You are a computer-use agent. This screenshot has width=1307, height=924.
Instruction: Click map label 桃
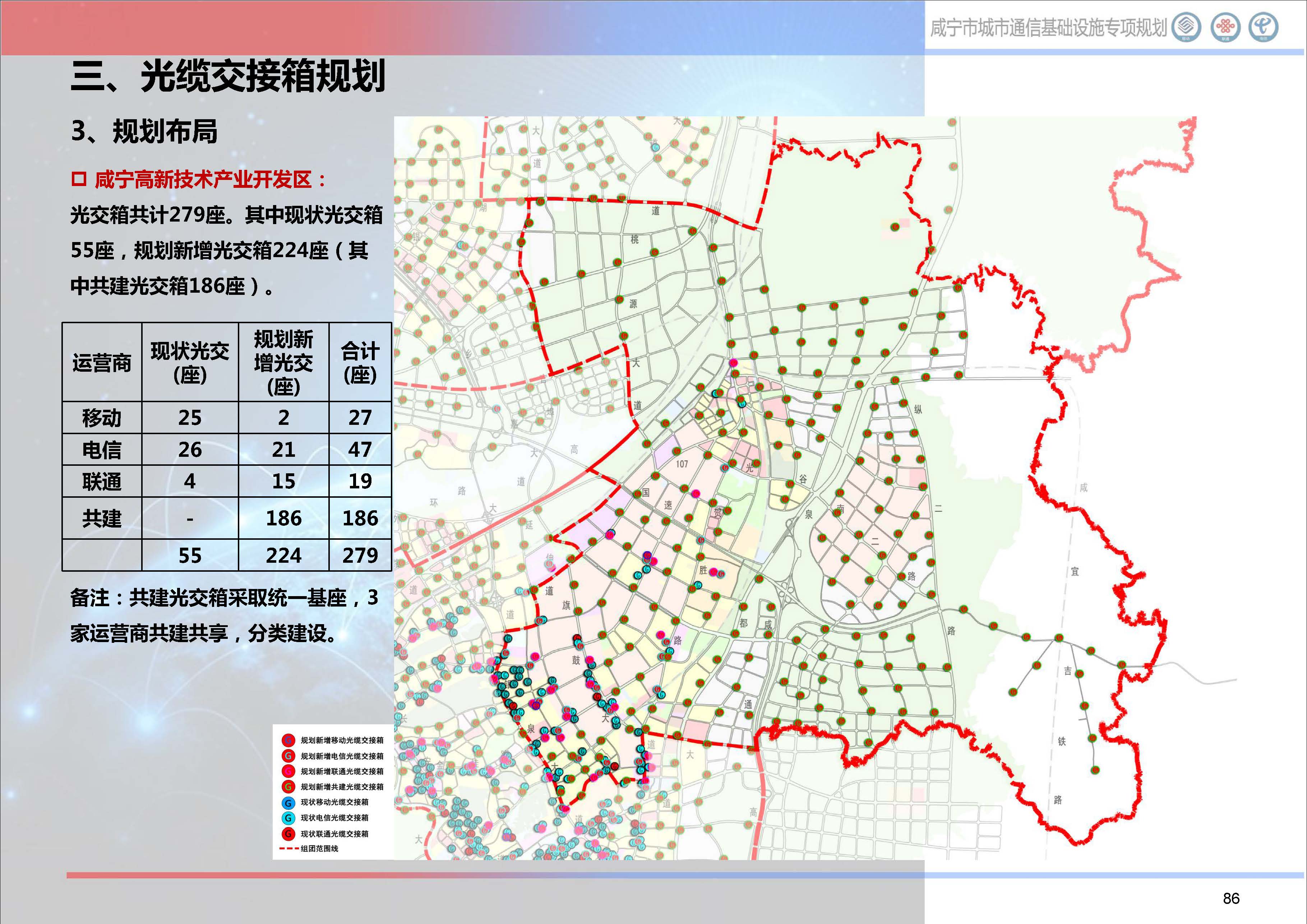pos(634,240)
